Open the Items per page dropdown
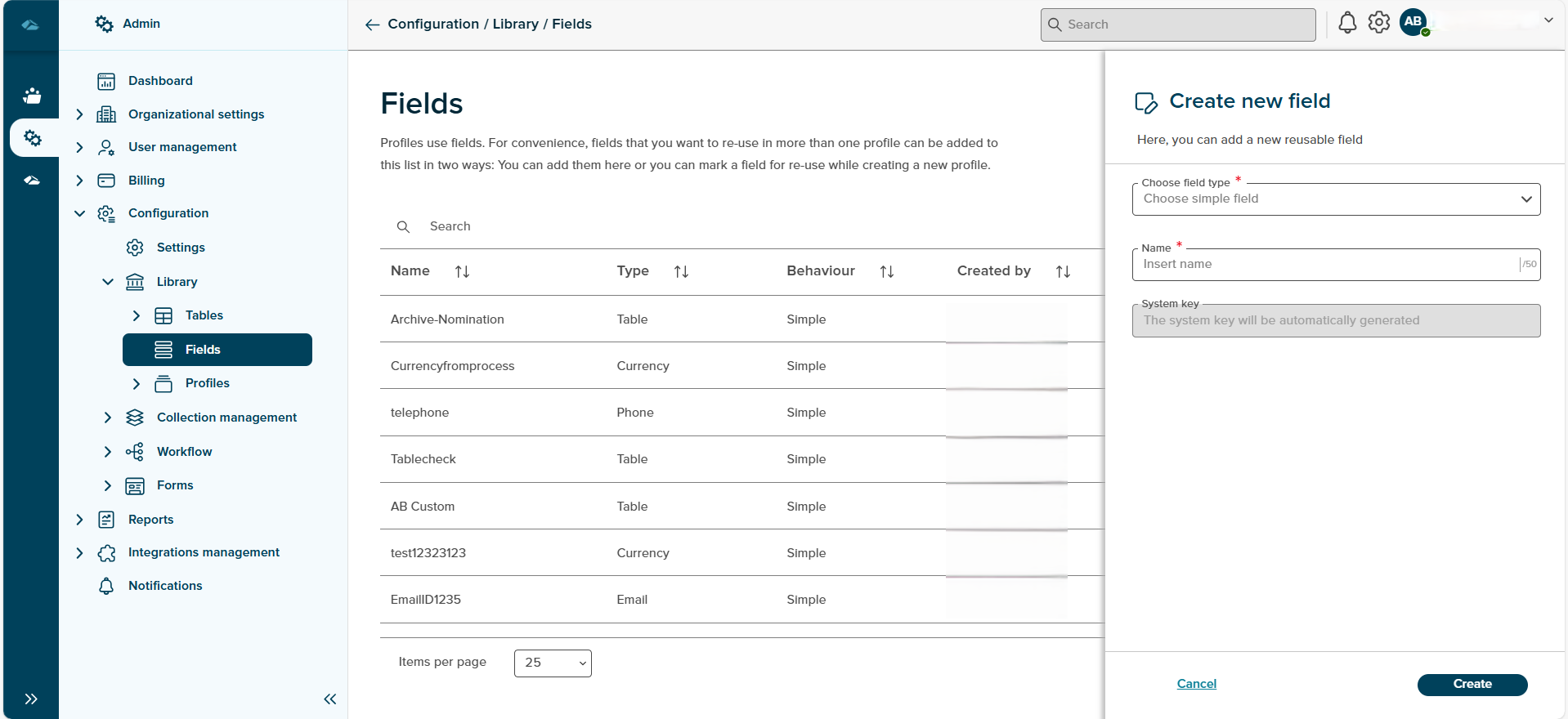The width and height of the screenshot is (1568, 719). click(553, 663)
